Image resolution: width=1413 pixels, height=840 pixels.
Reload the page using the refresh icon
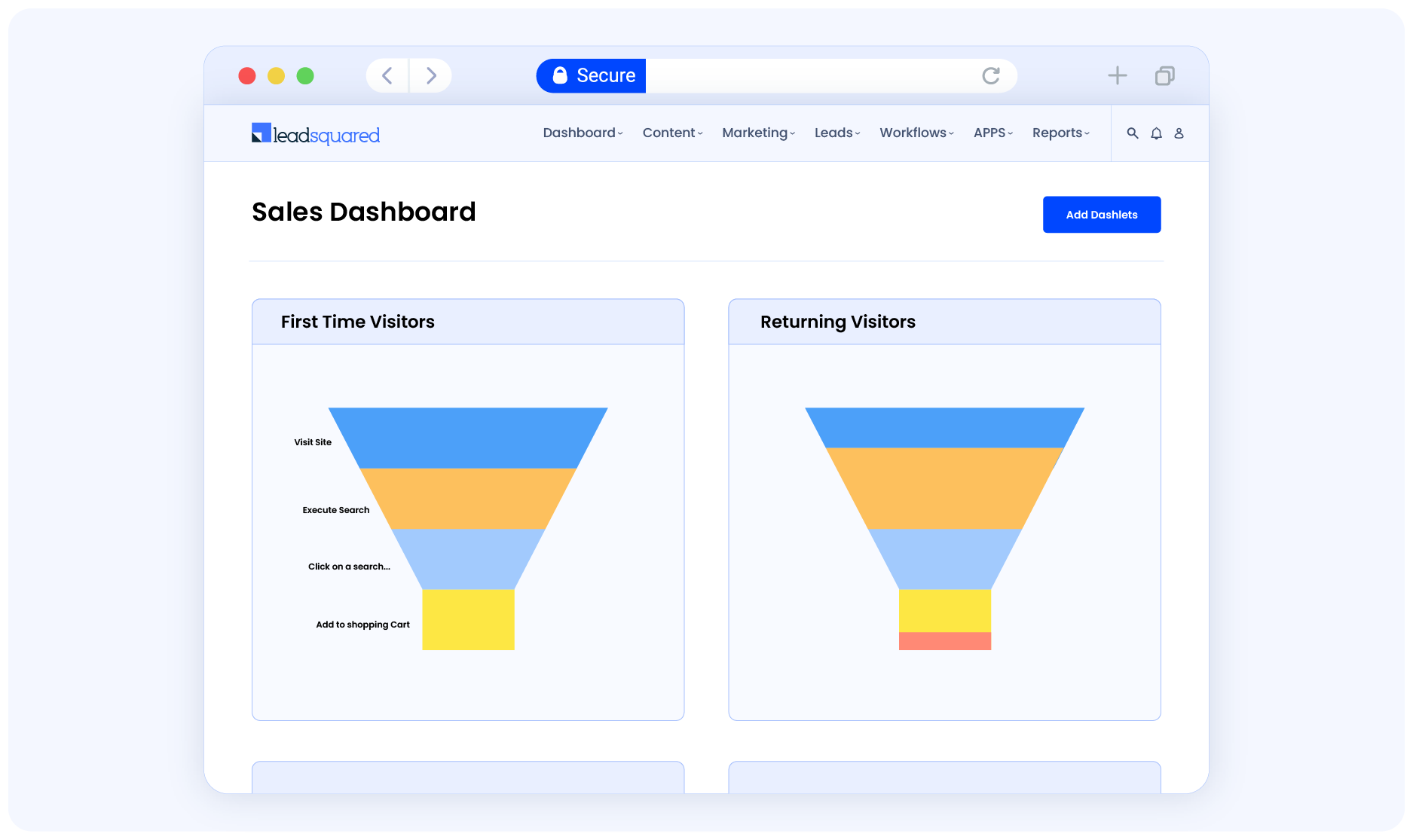[x=990, y=75]
